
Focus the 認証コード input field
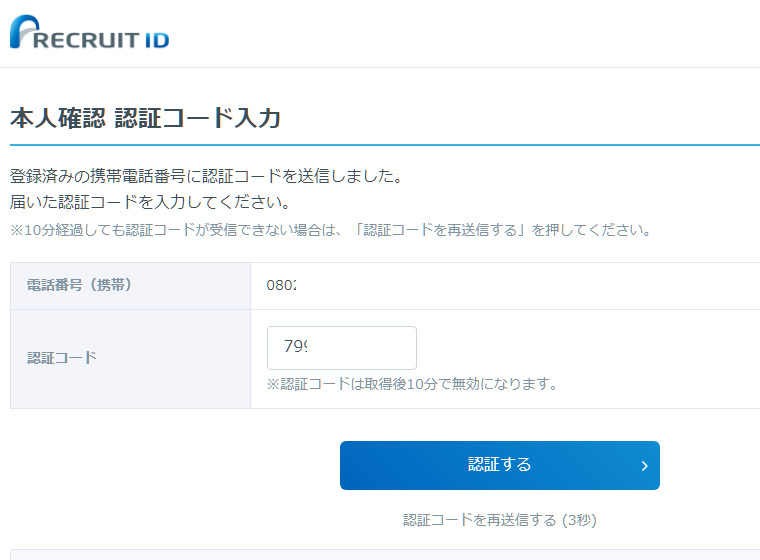pyautogui.click(x=341, y=348)
